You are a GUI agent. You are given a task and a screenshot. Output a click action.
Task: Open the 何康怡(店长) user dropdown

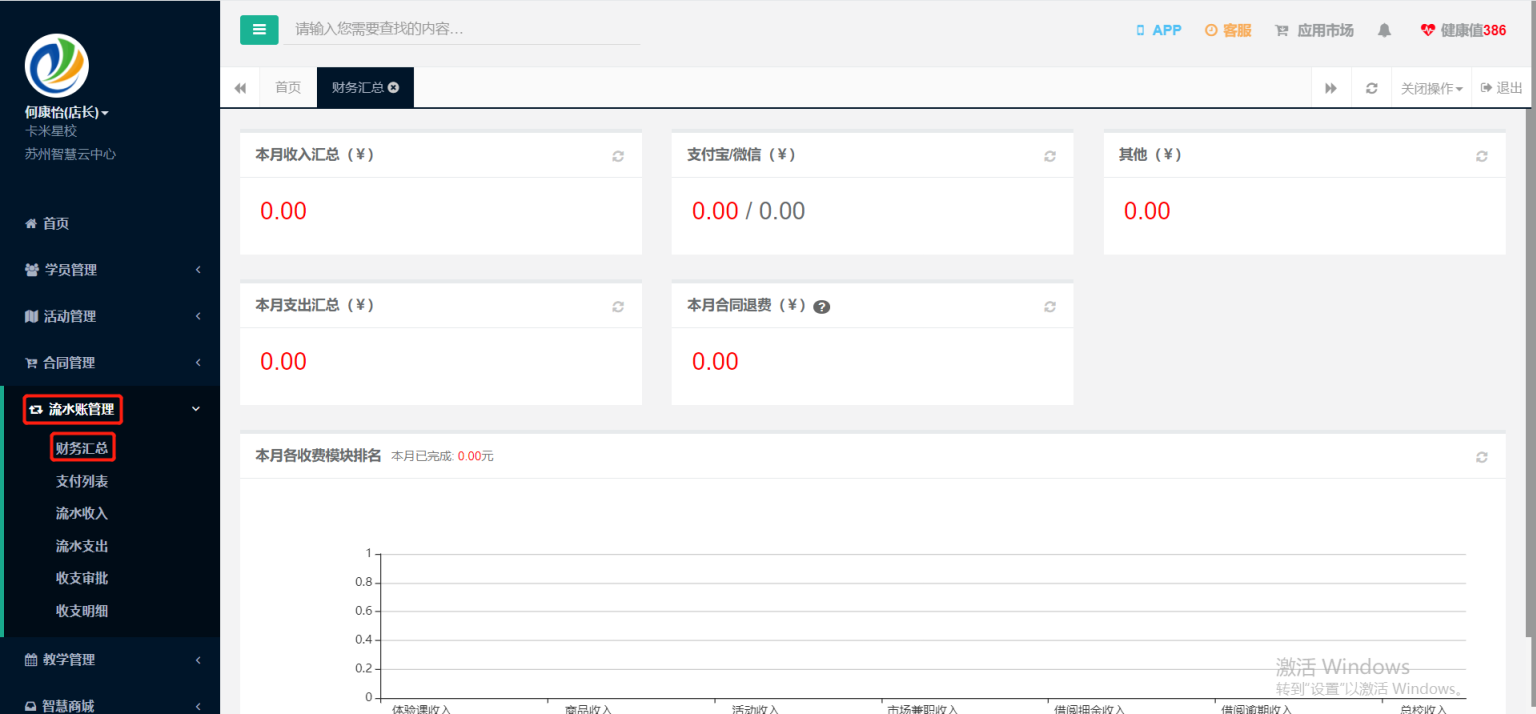point(67,113)
